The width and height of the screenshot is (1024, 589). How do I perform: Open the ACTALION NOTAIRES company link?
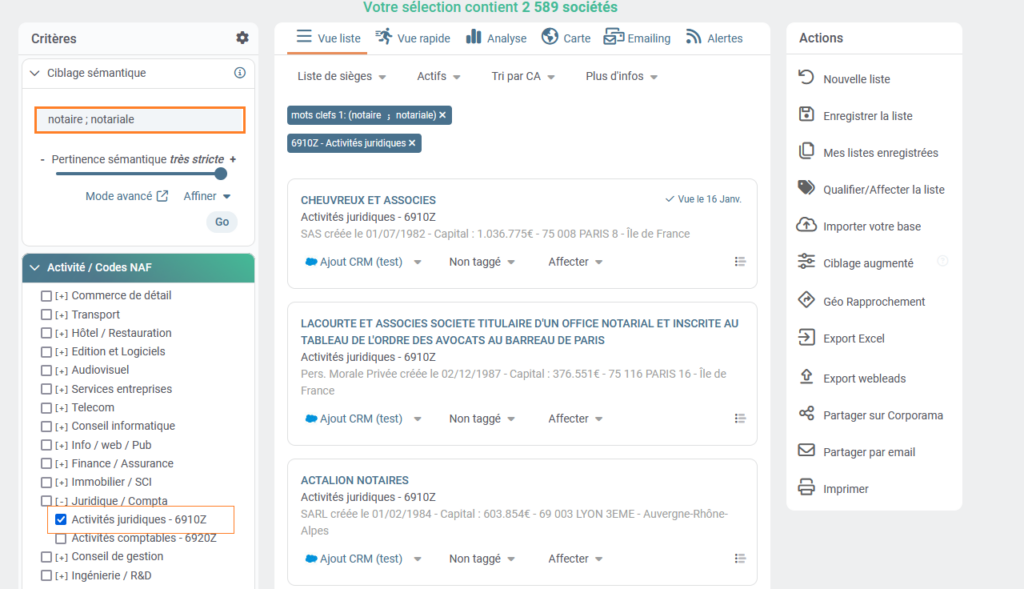click(x=355, y=480)
